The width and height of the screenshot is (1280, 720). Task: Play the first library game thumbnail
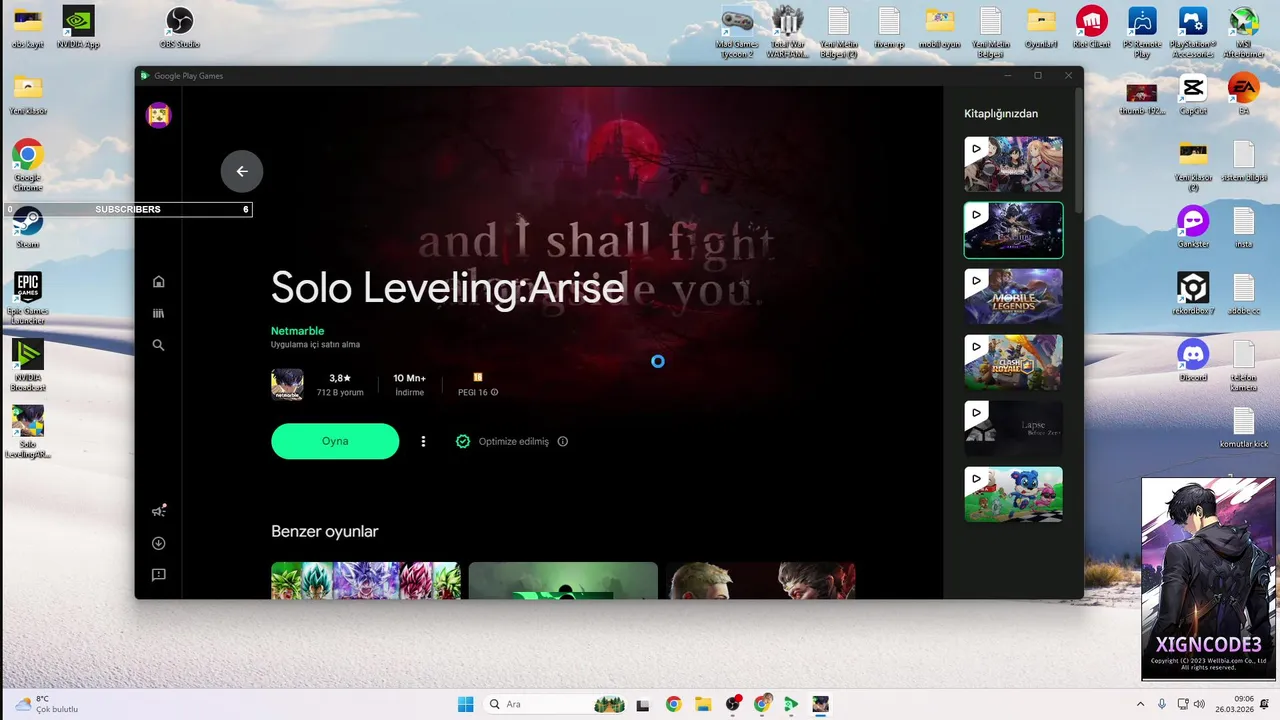1013,164
